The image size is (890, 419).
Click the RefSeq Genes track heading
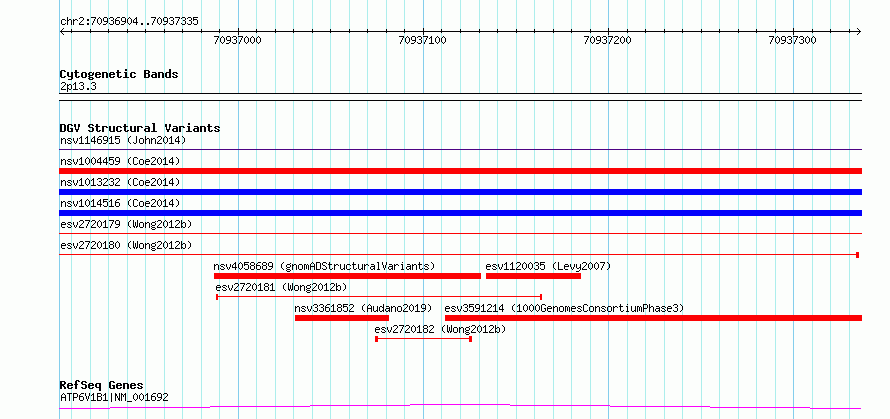click(102, 386)
